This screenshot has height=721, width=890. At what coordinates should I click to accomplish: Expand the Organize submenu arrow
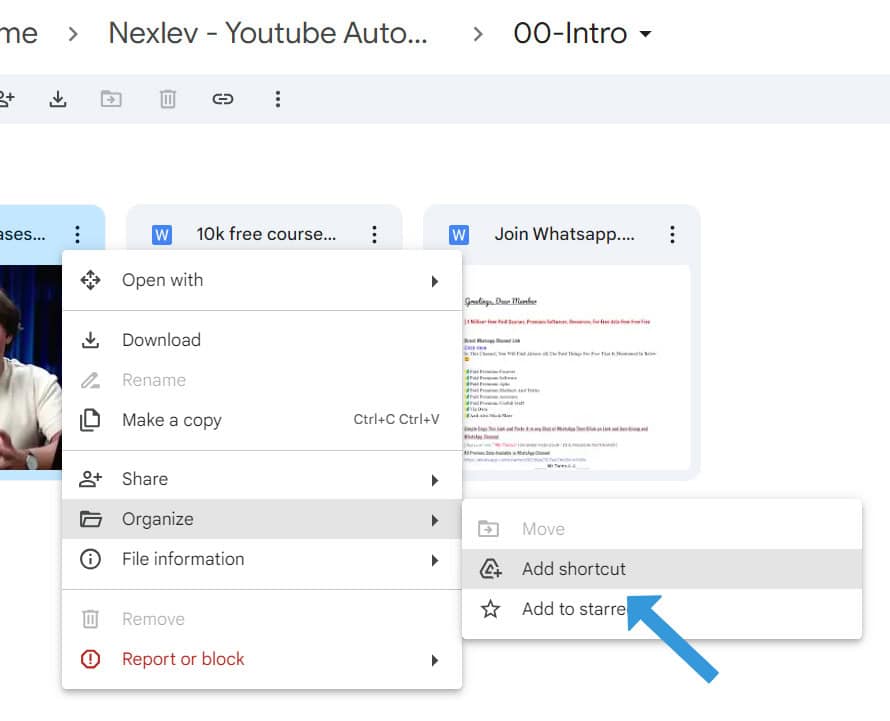coord(435,520)
